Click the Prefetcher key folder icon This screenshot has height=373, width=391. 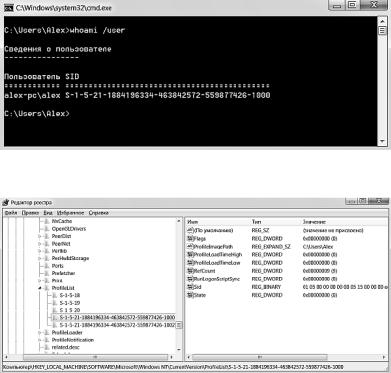[x=47, y=273]
